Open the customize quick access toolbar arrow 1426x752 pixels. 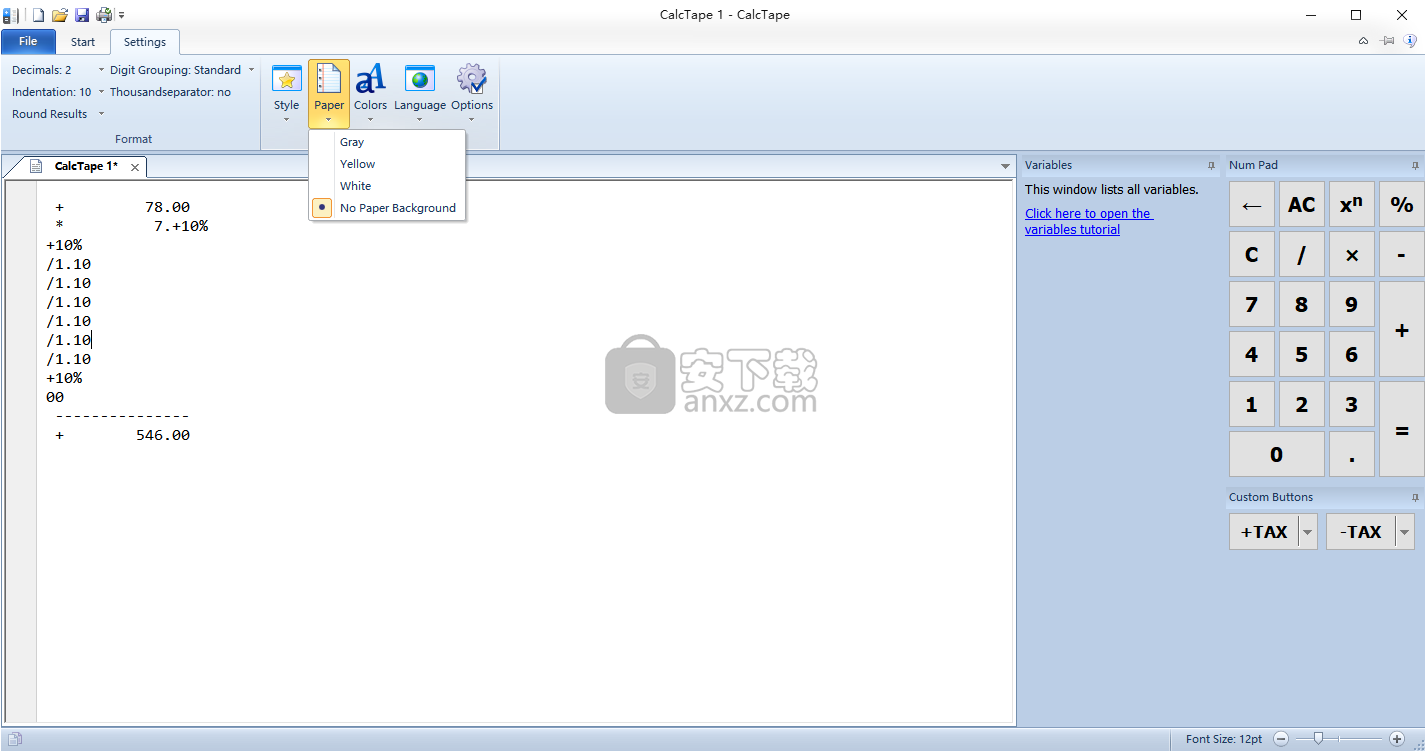coord(122,16)
